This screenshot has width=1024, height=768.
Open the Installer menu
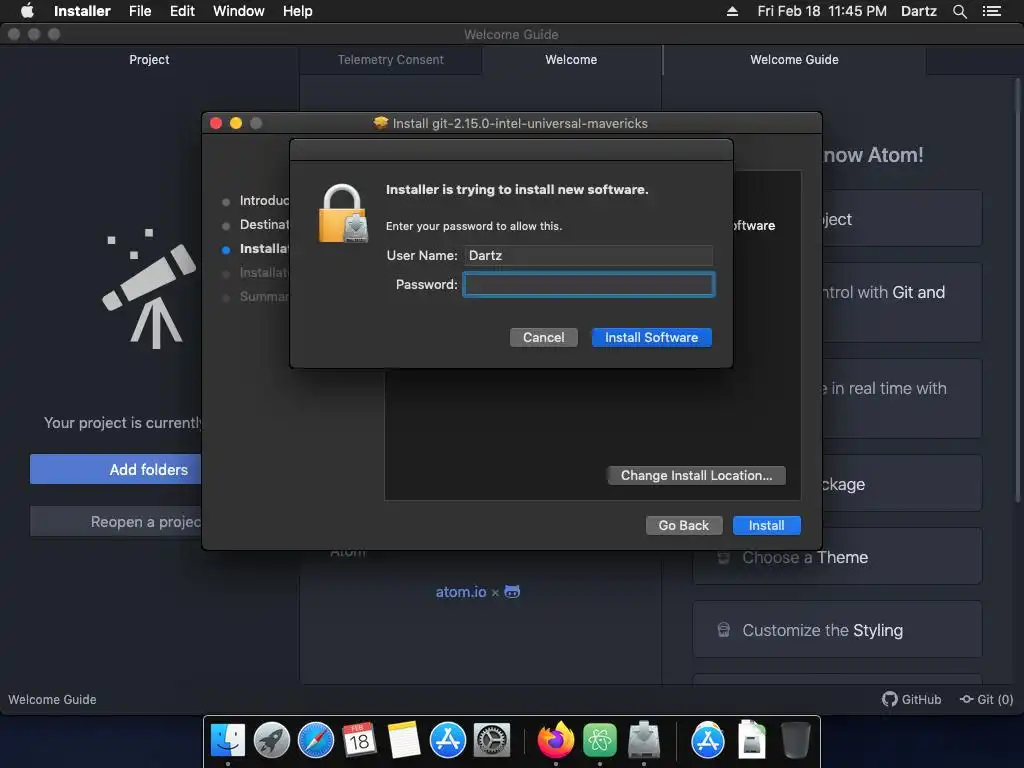82,11
